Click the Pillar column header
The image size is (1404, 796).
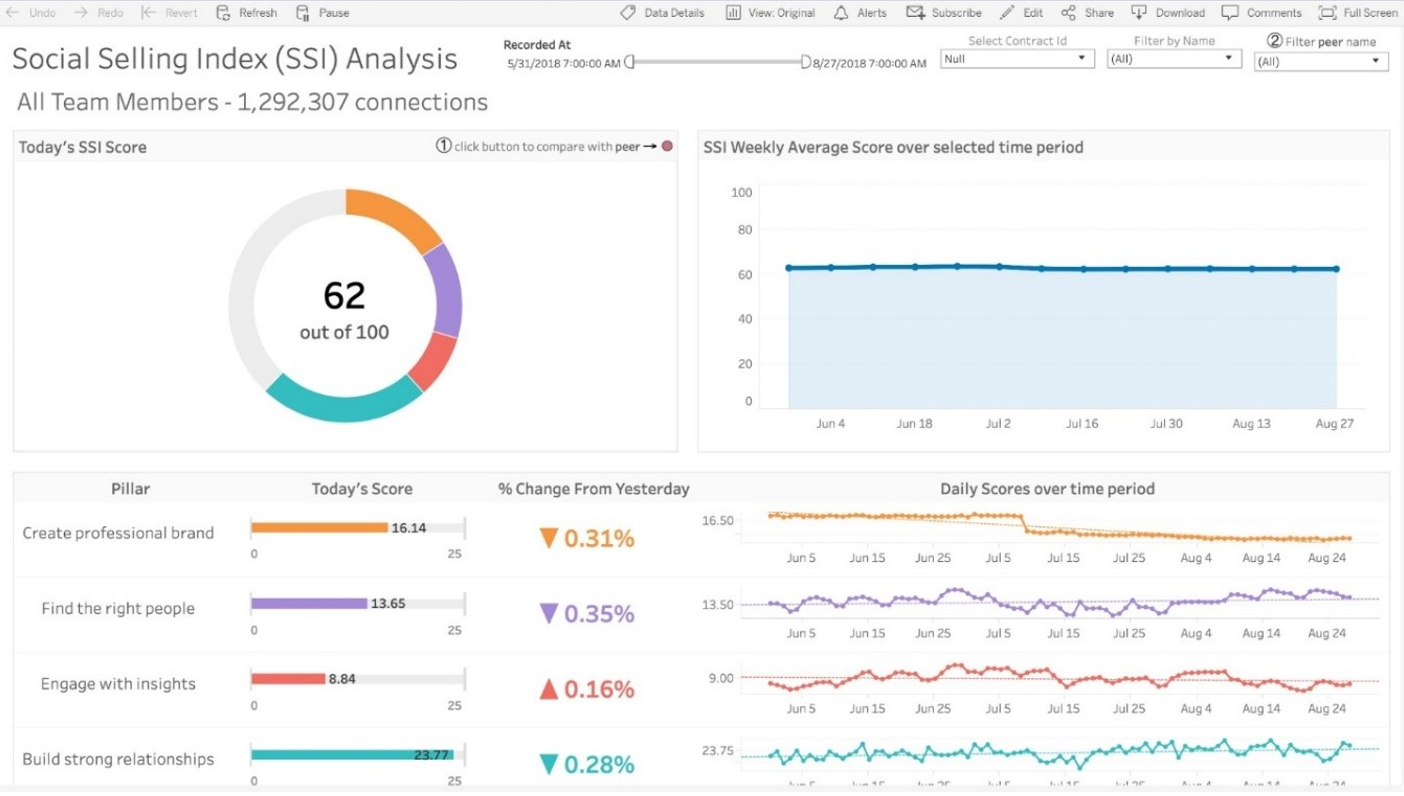131,489
